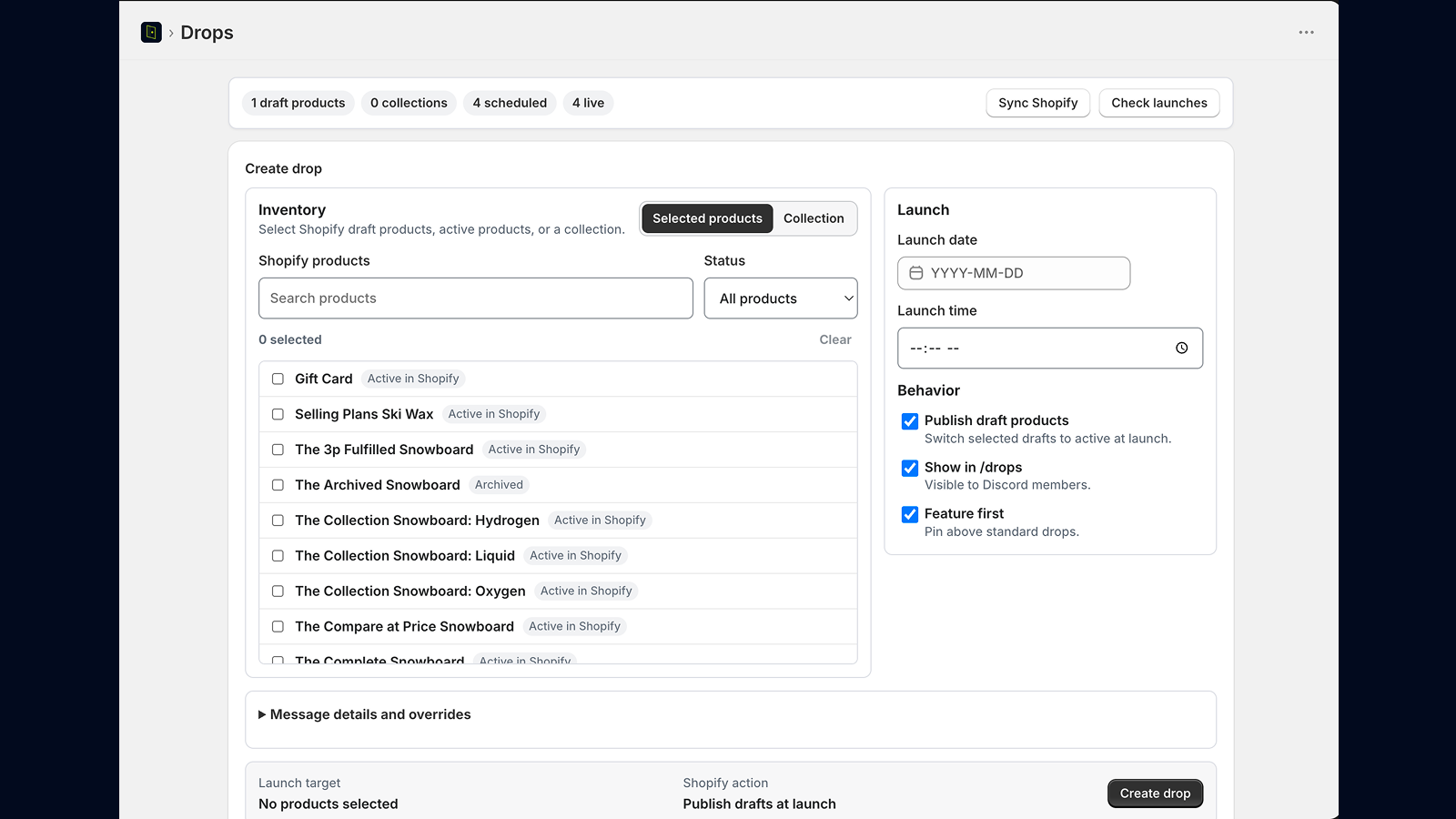Click the 4 live badge
Image resolution: width=1456 pixels, height=819 pixels.
point(588,103)
